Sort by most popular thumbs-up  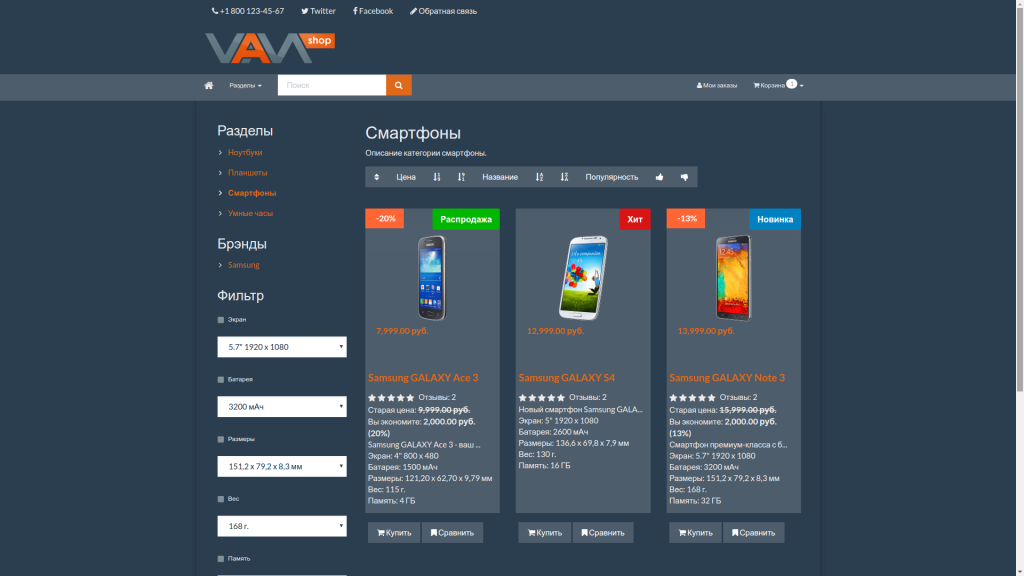(x=660, y=177)
